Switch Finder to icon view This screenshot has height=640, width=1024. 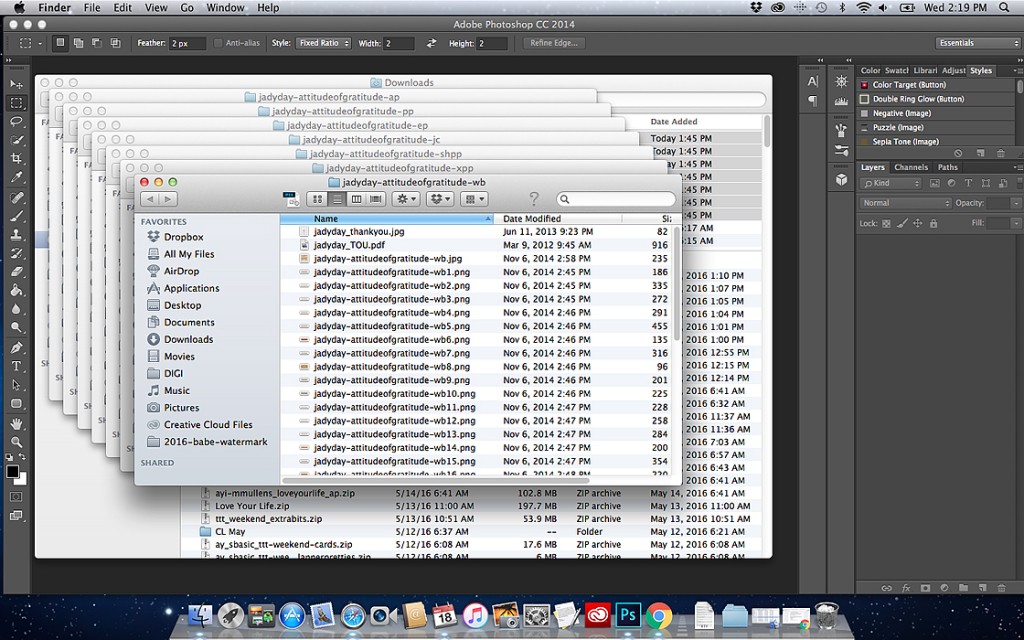coord(317,199)
